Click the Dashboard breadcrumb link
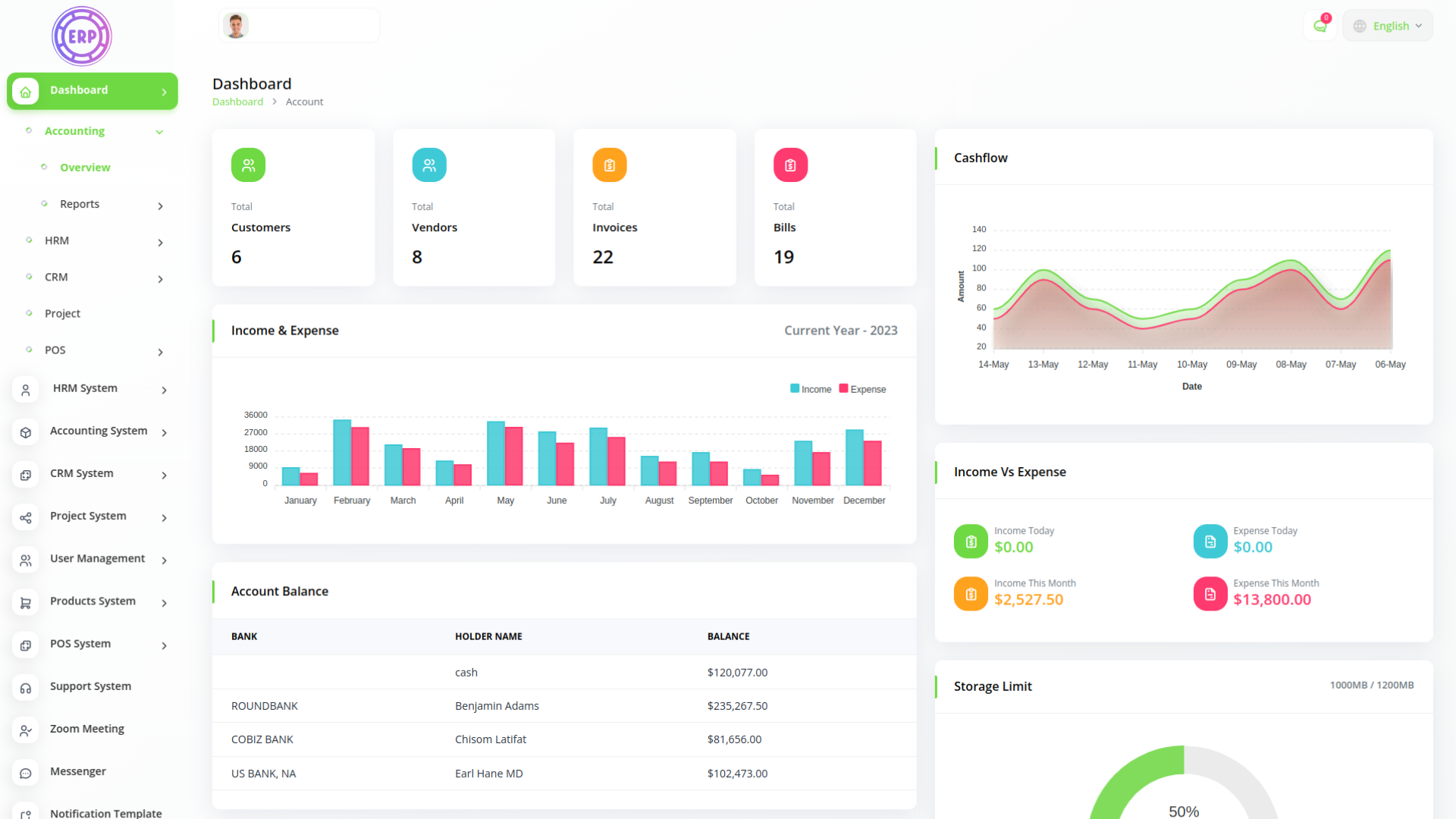This screenshot has width=1456, height=819. point(237,102)
